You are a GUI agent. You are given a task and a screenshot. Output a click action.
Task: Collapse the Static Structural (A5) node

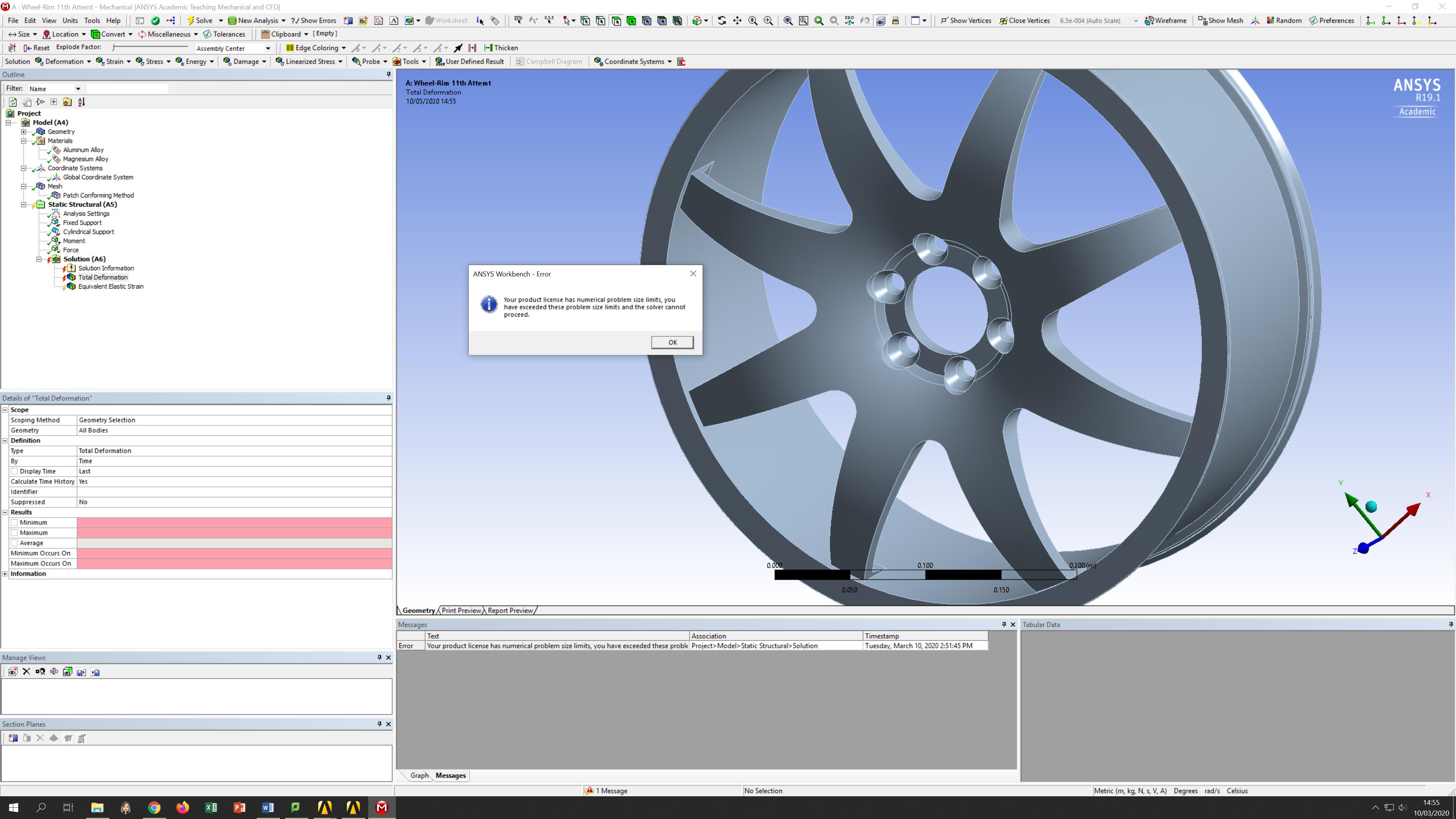24,205
